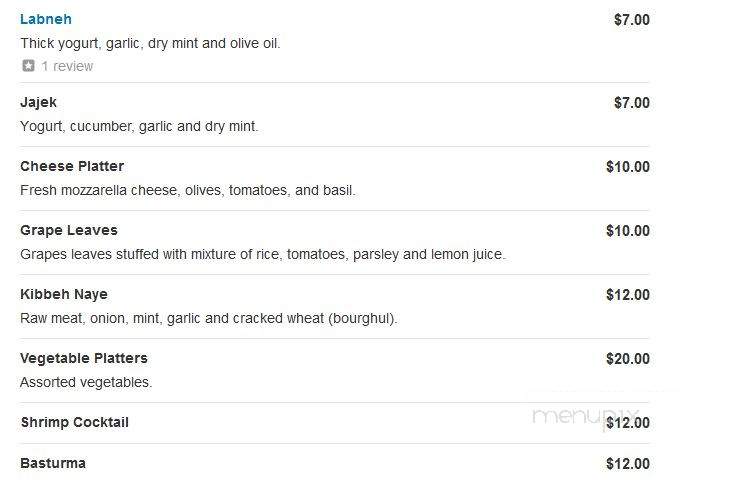Click the Vegetable Platters item name
747x485 pixels.
click(x=84, y=358)
